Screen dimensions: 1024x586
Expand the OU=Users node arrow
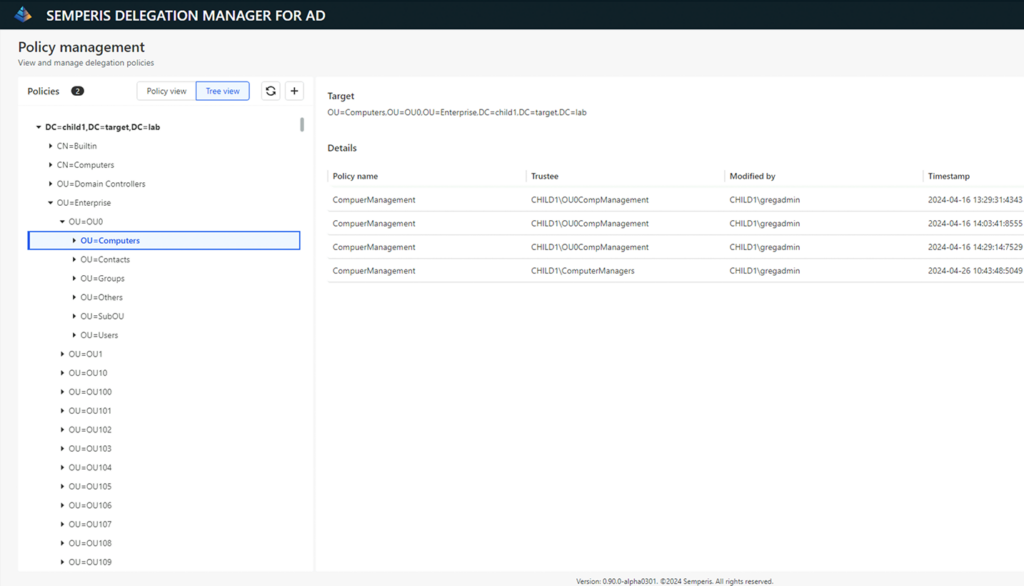(74, 335)
